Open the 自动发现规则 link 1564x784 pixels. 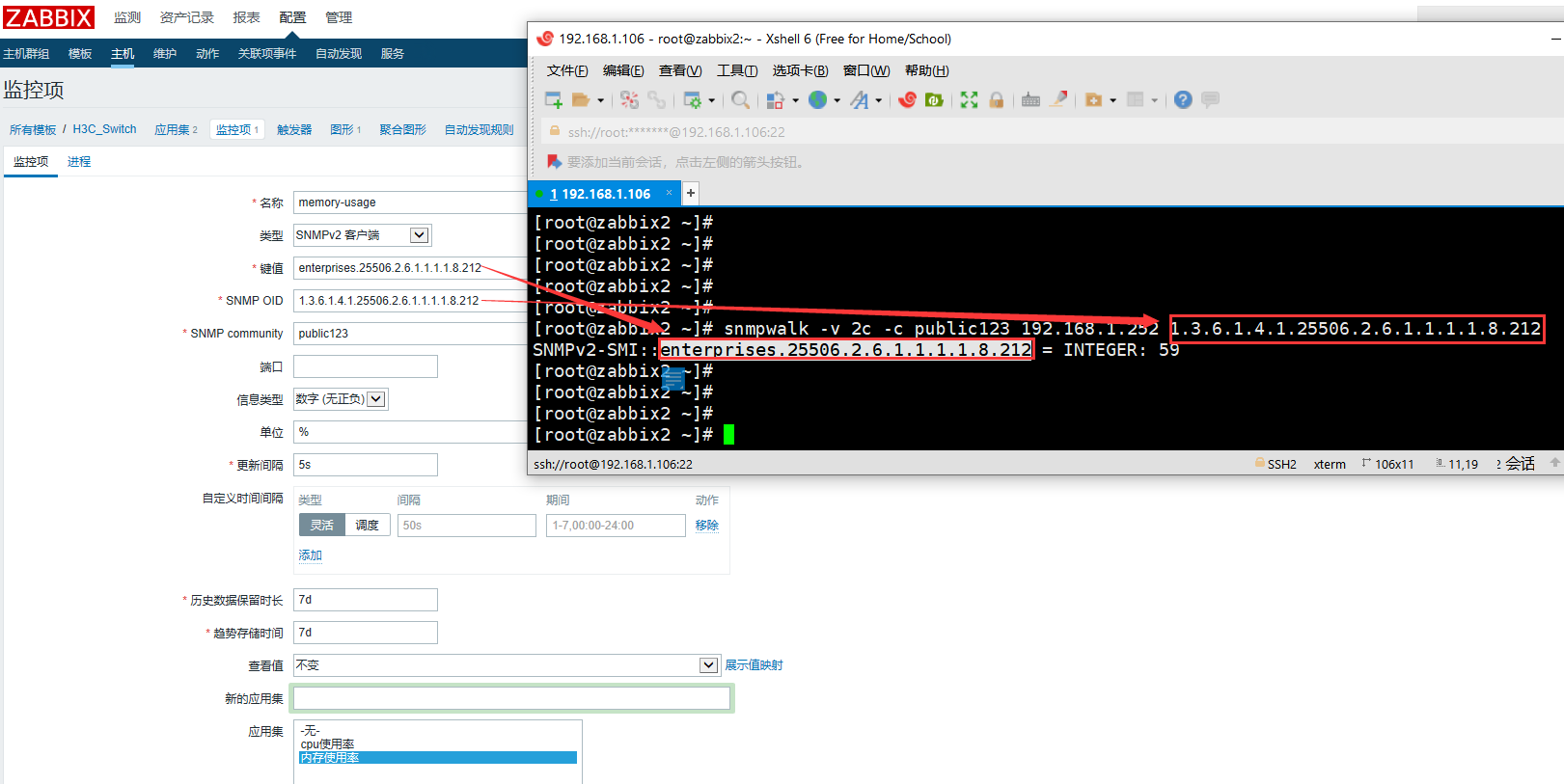[x=479, y=129]
